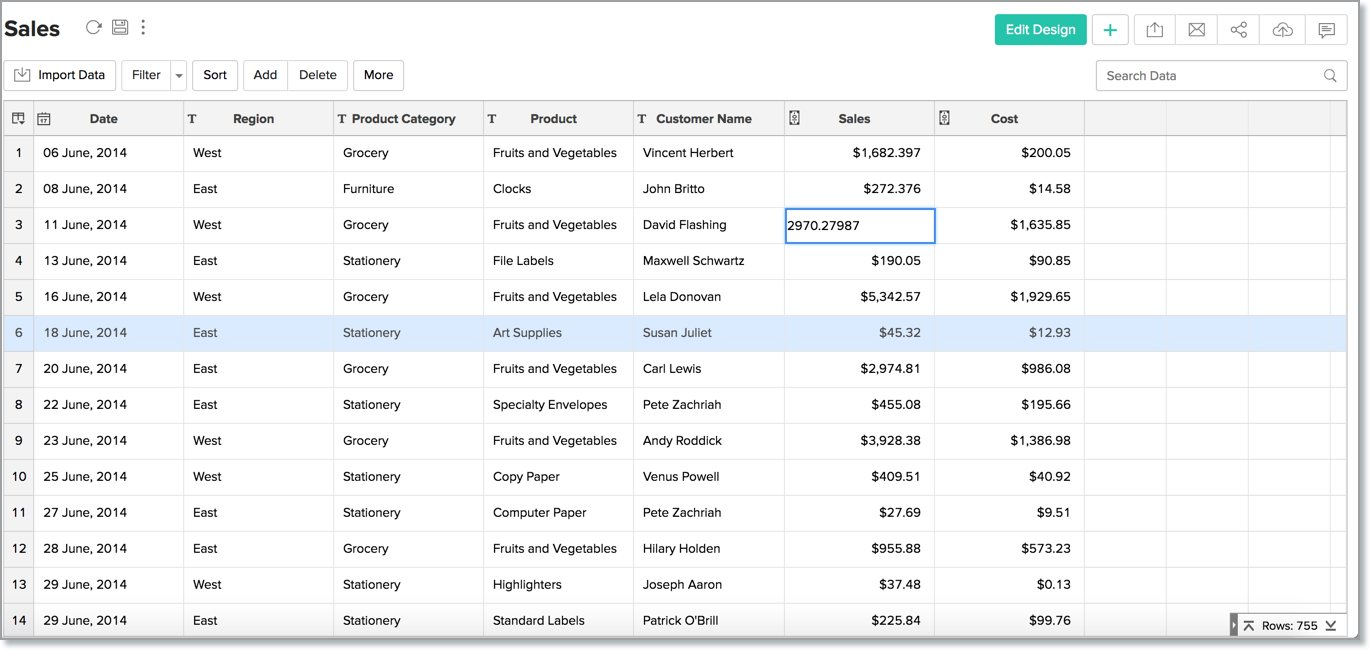1370x650 pixels.
Task: Expand the collapsed panel arrow beside the row count
Action: pyautogui.click(x=1234, y=626)
